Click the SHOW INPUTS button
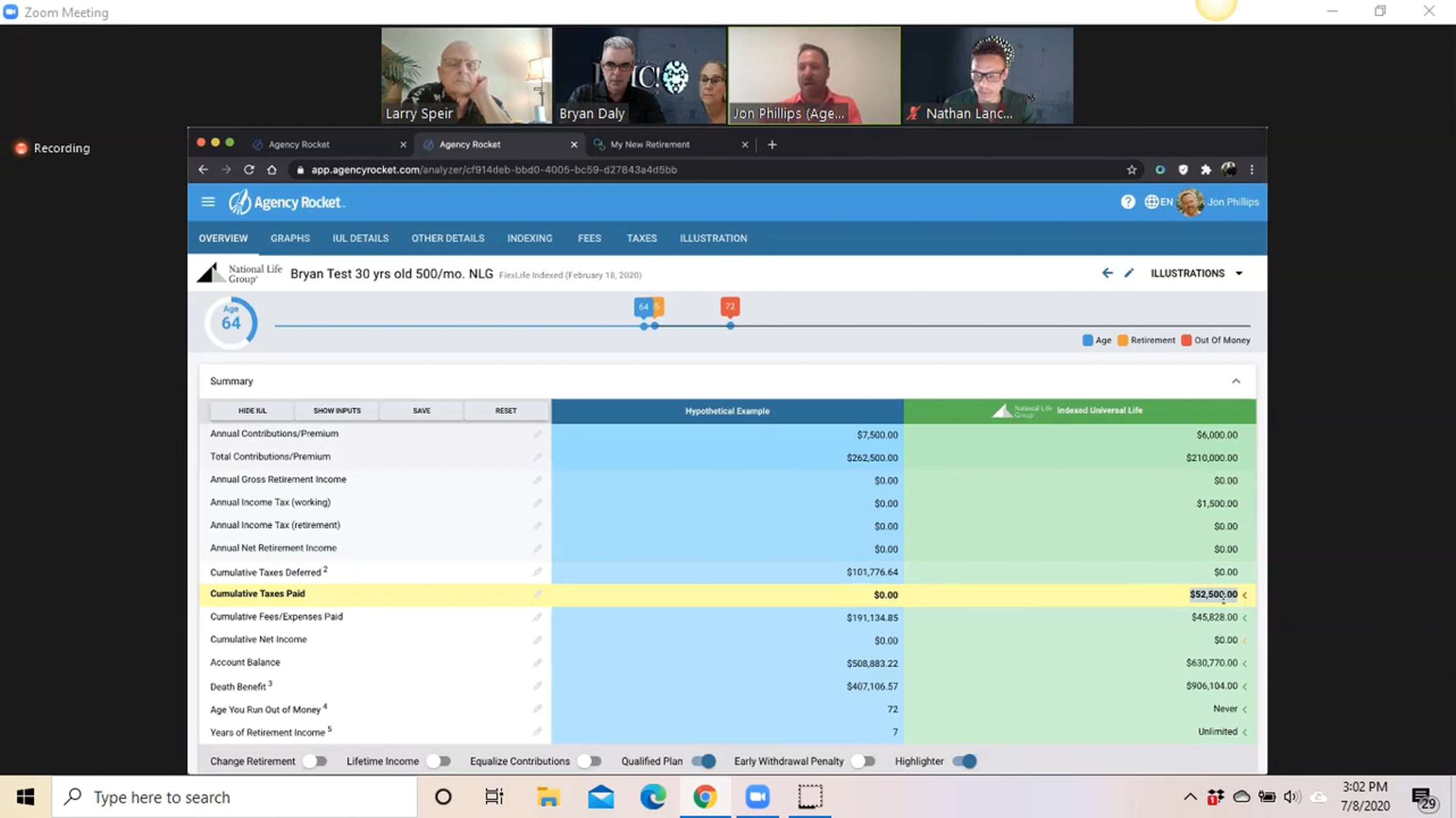 click(x=337, y=411)
